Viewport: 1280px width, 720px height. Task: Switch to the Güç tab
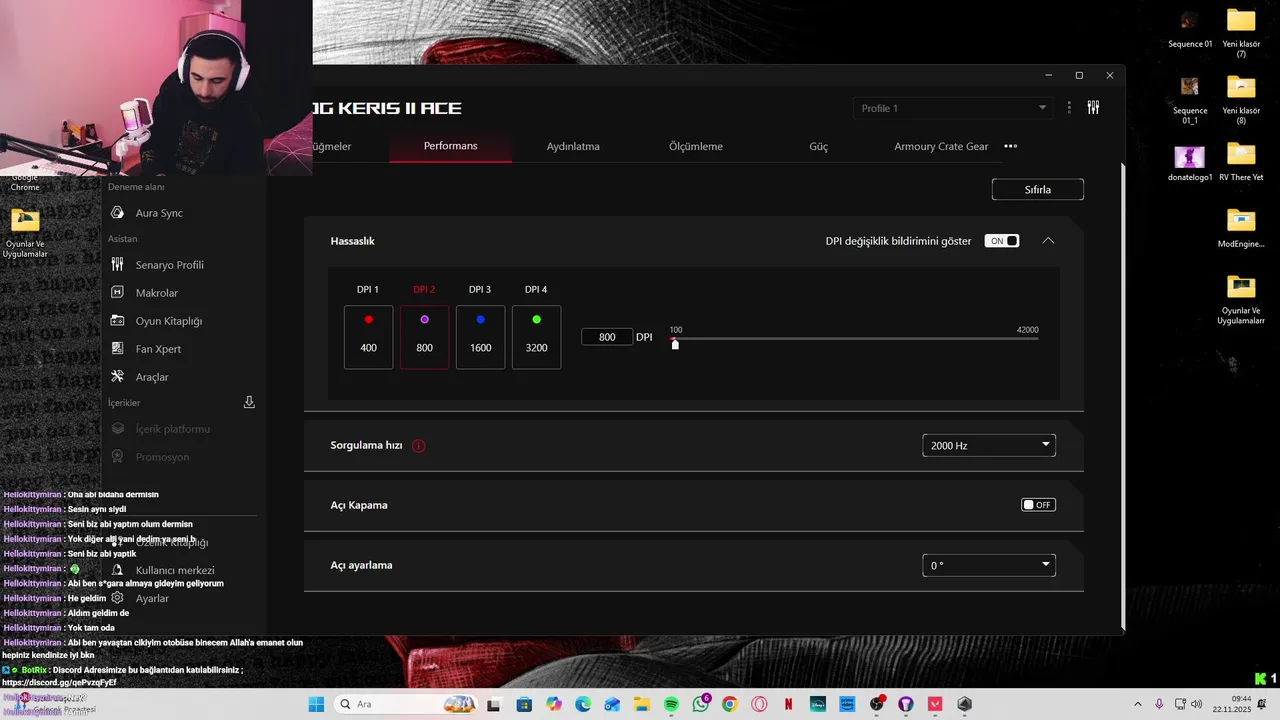tap(818, 146)
